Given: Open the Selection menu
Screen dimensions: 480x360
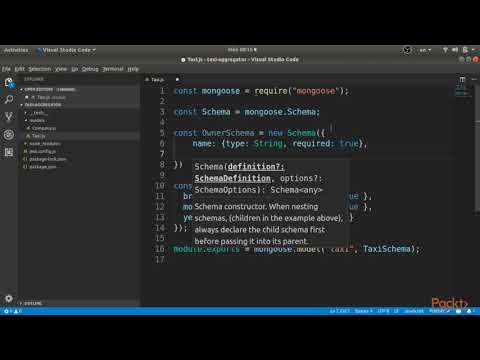Looking at the screenshot, I should (x=40, y=69).
